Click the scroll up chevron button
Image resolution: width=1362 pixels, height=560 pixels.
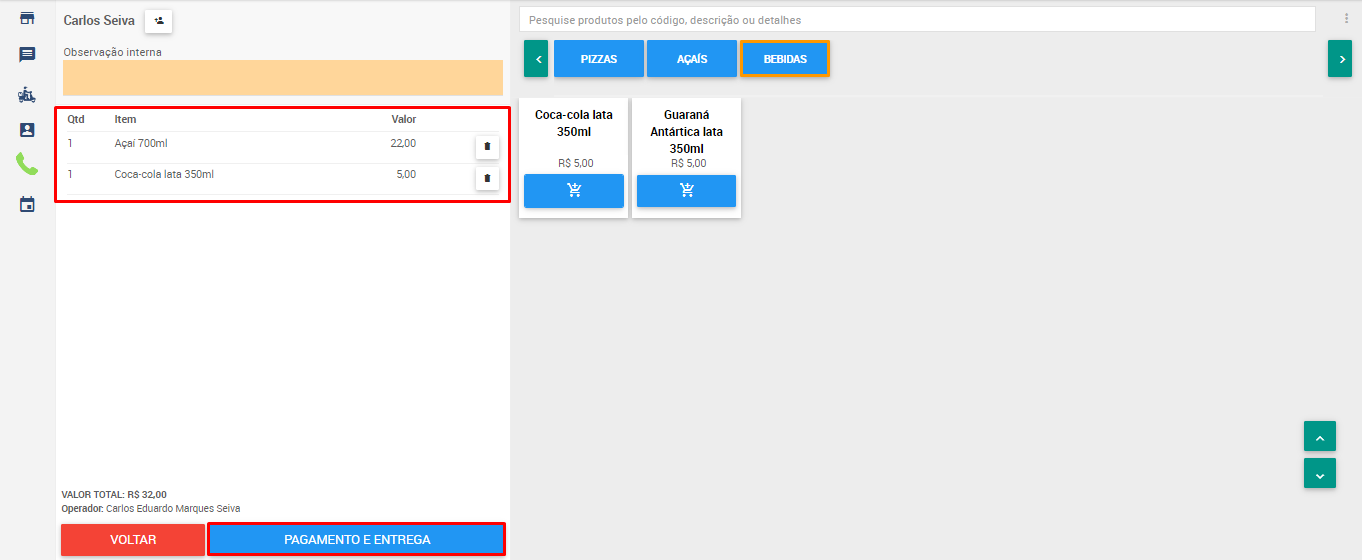[x=1319, y=437]
